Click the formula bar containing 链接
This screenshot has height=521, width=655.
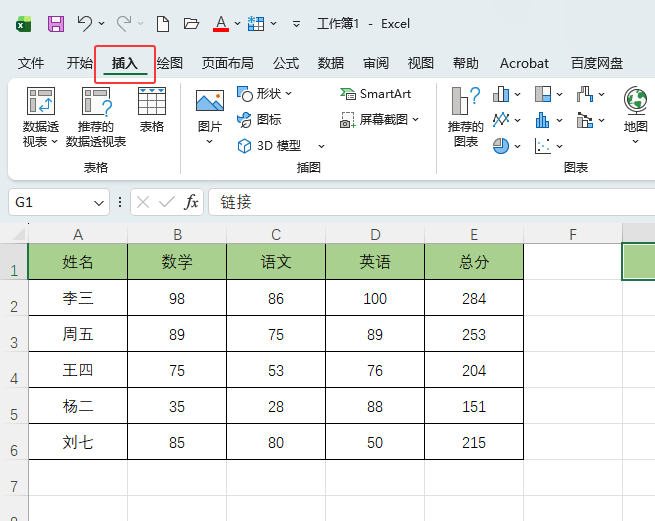[x=432, y=202]
